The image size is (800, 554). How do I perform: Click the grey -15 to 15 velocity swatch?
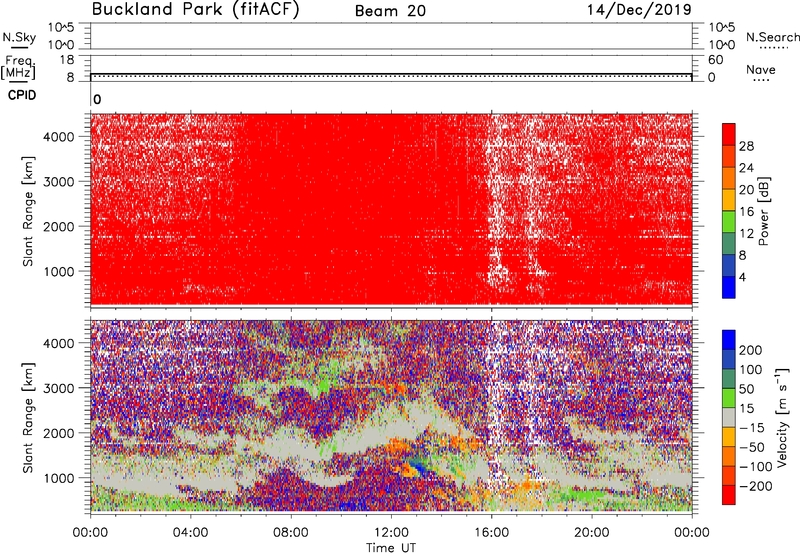[729, 417]
